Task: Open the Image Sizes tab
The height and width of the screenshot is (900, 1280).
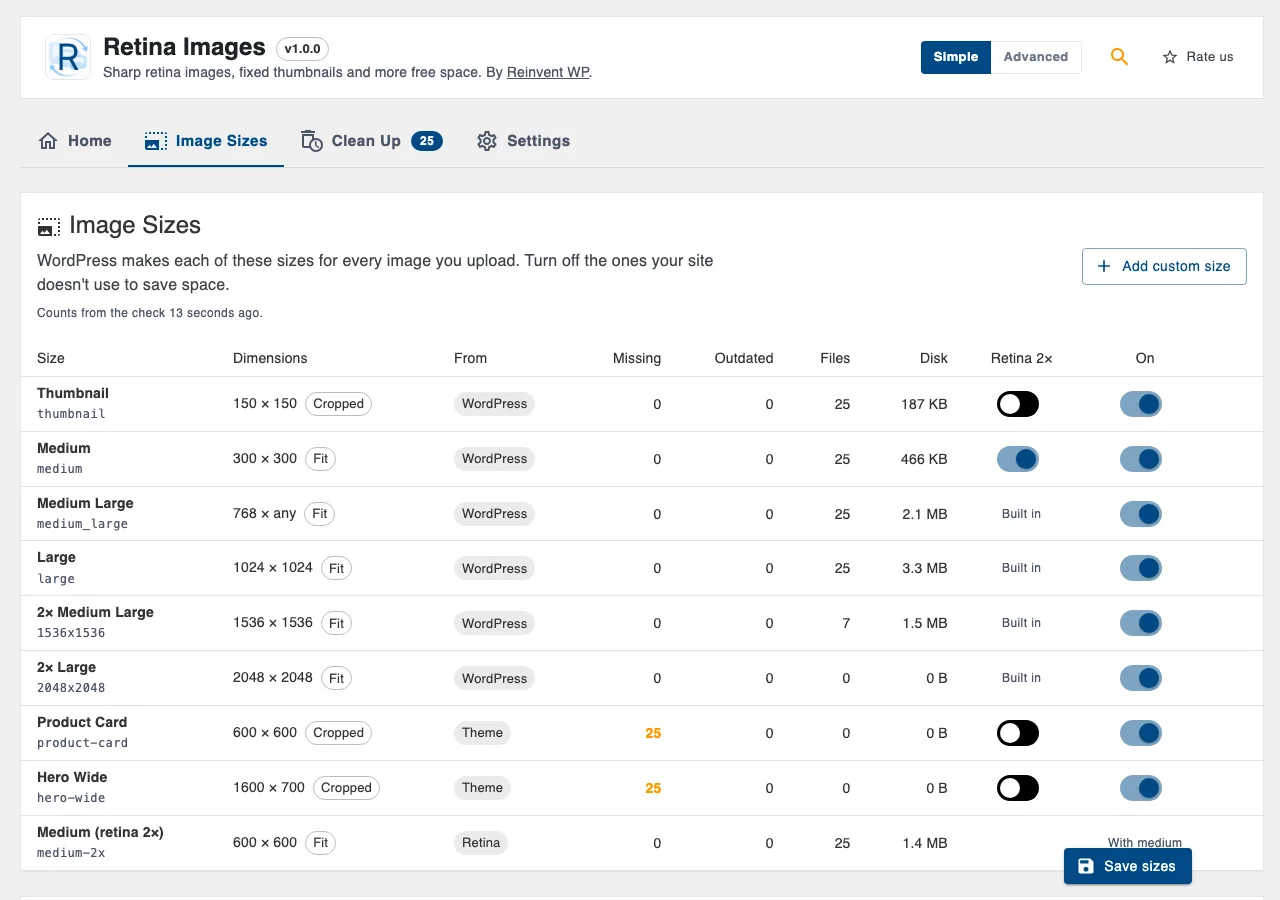Action: coord(206,141)
